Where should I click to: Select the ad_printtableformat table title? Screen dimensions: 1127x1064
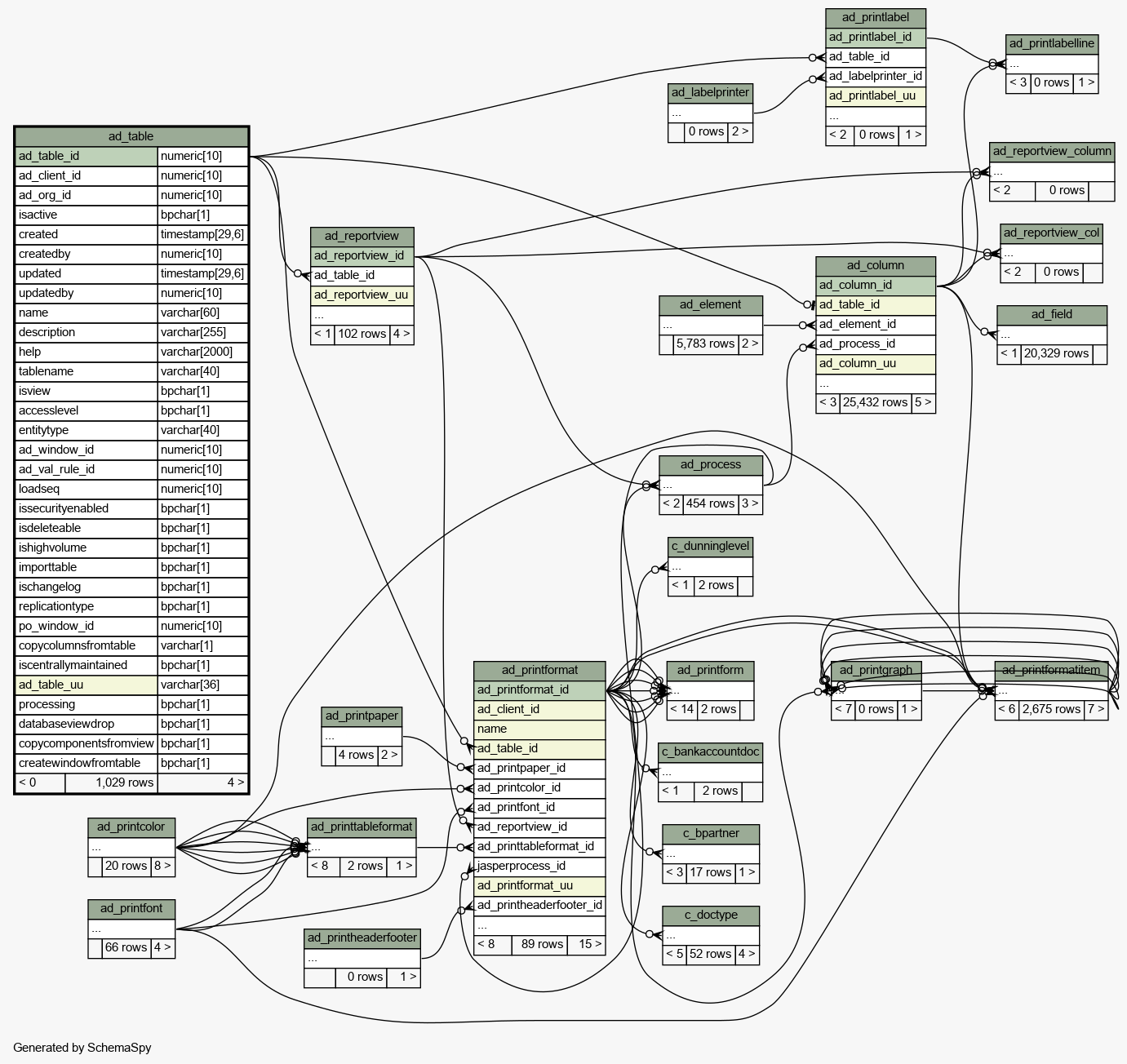(362, 827)
